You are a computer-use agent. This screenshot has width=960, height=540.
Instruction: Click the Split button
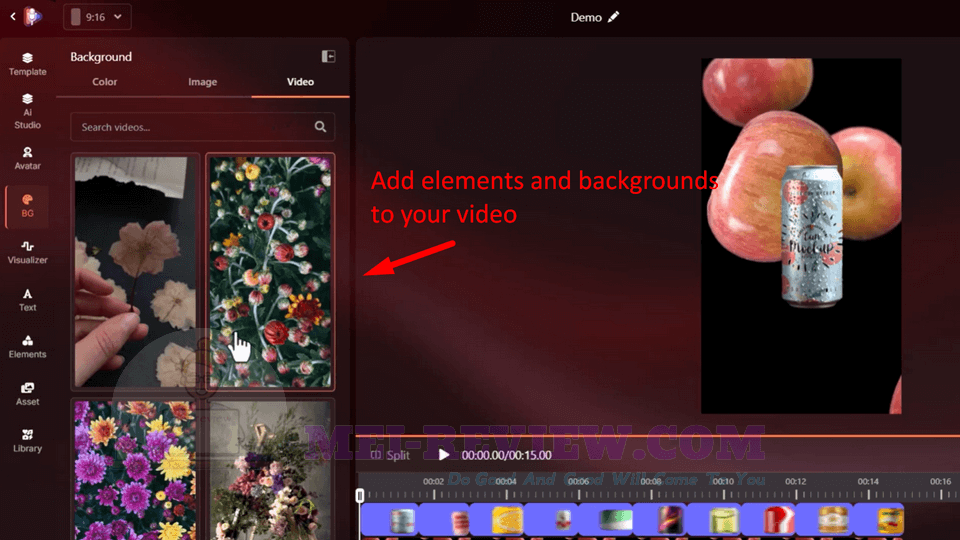(x=391, y=455)
